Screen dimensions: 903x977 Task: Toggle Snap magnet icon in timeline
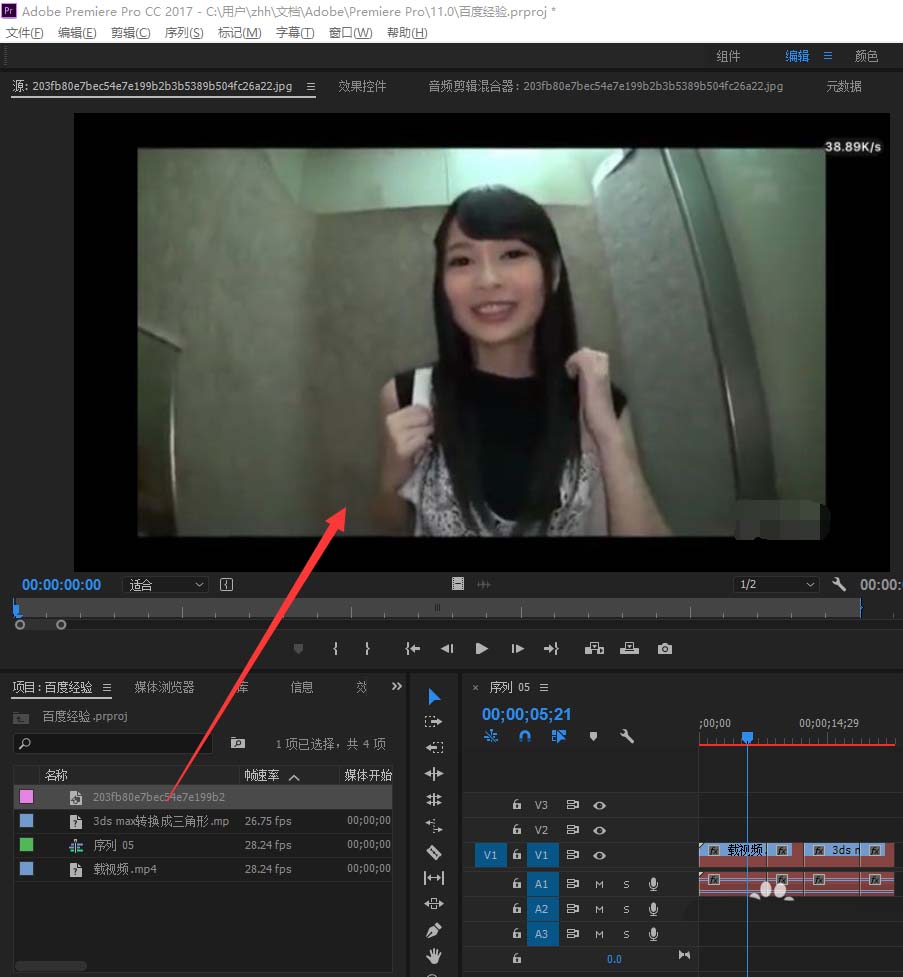pos(525,736)
